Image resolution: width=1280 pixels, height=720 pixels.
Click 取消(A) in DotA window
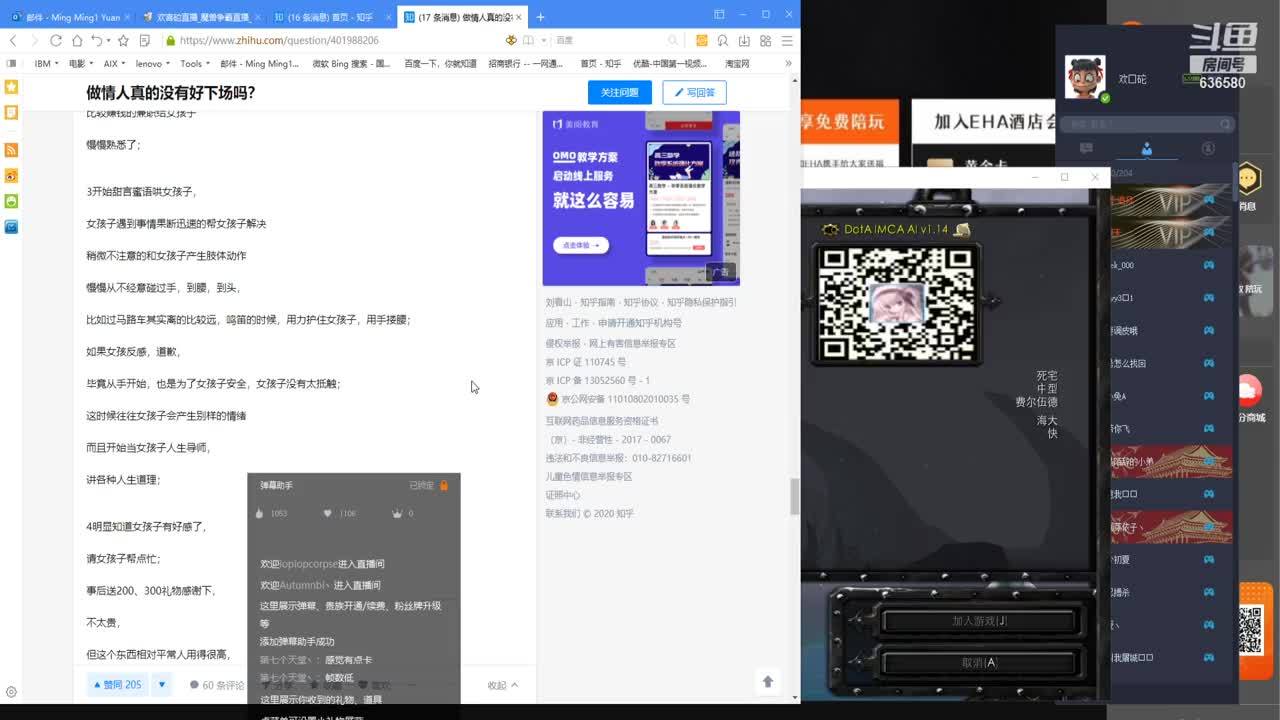click(x=979, y=663)
